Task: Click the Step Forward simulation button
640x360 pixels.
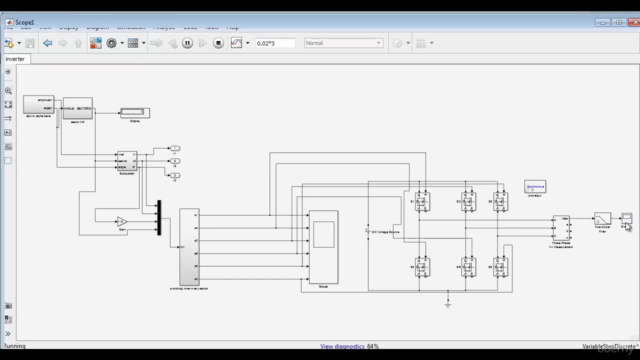Action: pos(202,43)
